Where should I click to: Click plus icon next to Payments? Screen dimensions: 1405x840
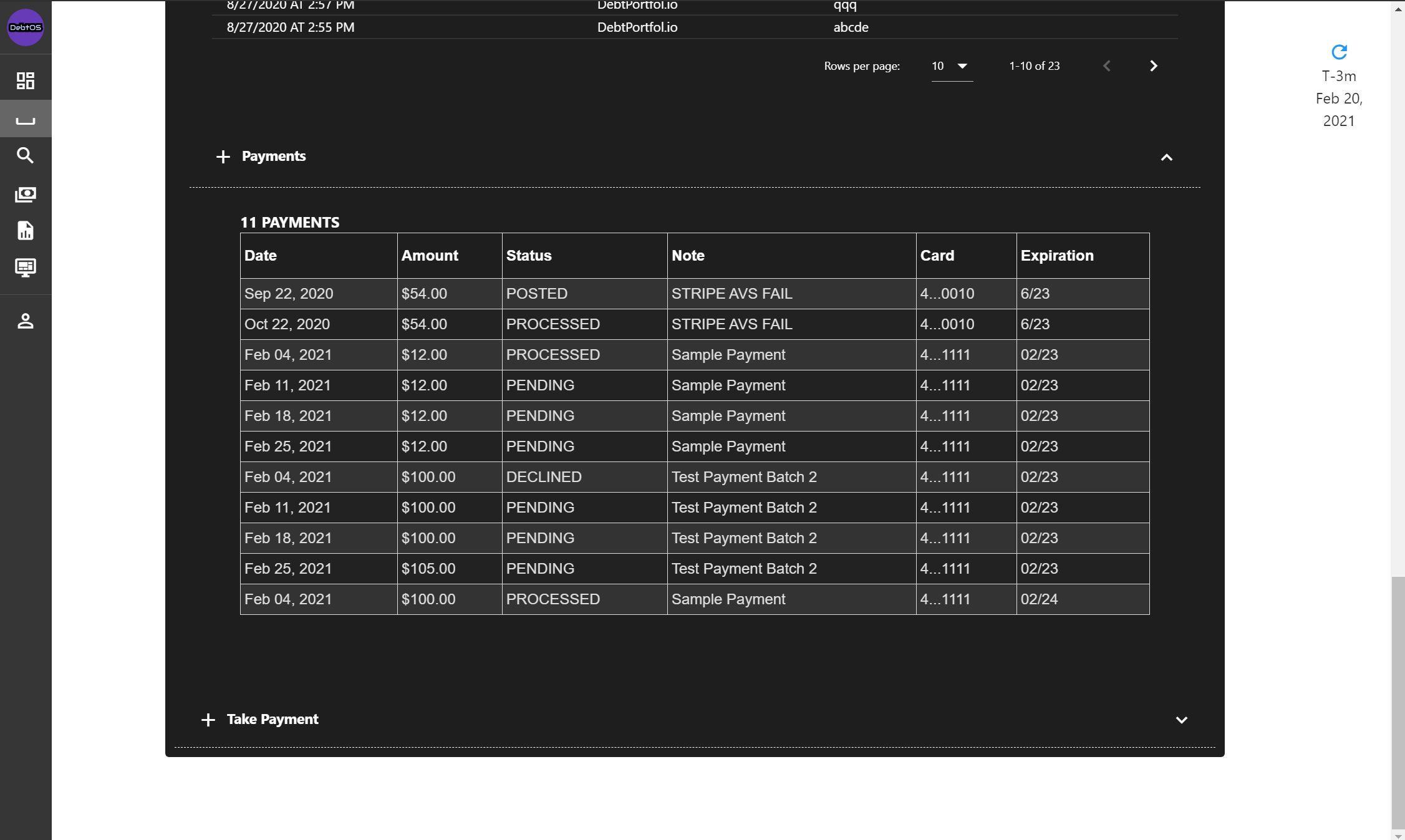223,157
